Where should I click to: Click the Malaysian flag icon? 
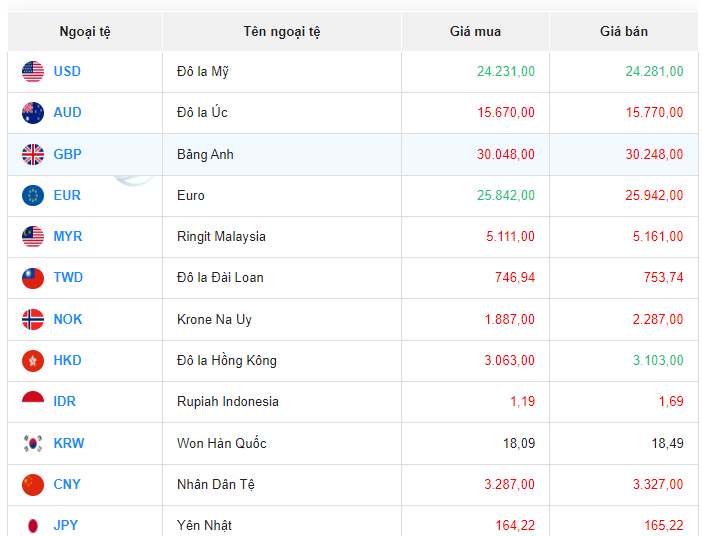pyautogui.click(x=33, y=237)
